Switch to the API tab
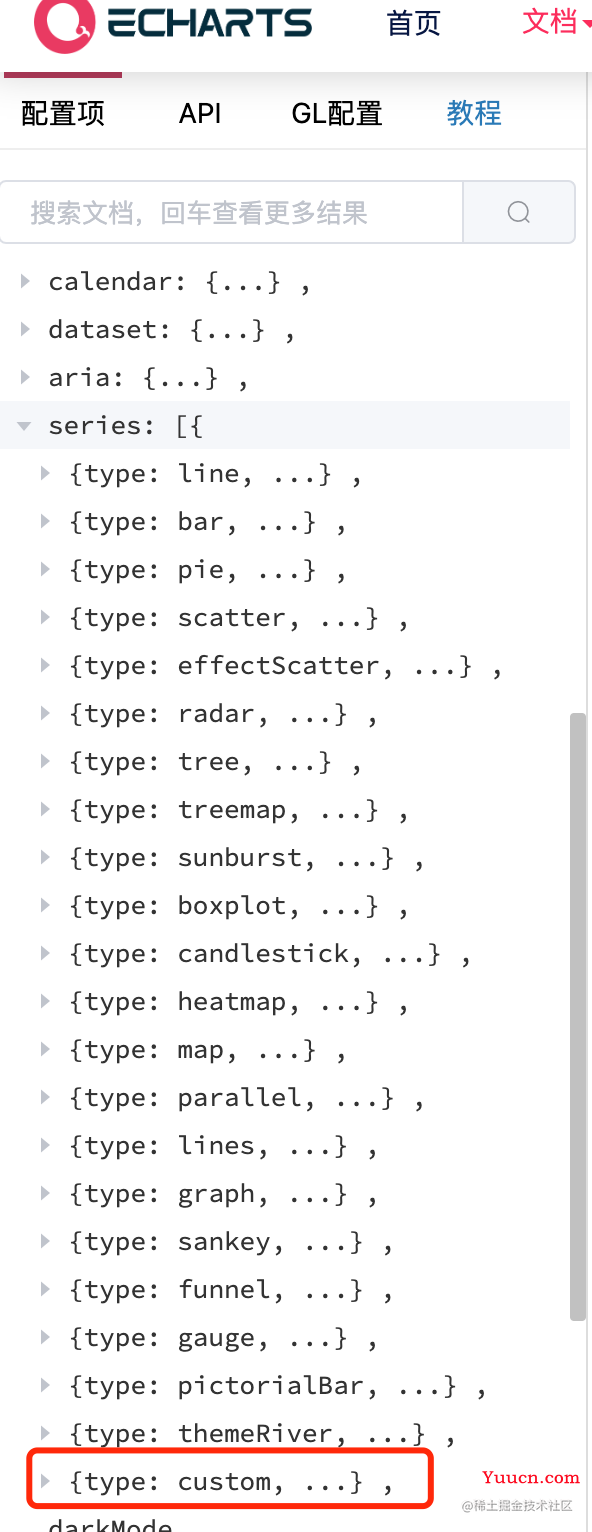592x1532 pixels. coord(200,114)
